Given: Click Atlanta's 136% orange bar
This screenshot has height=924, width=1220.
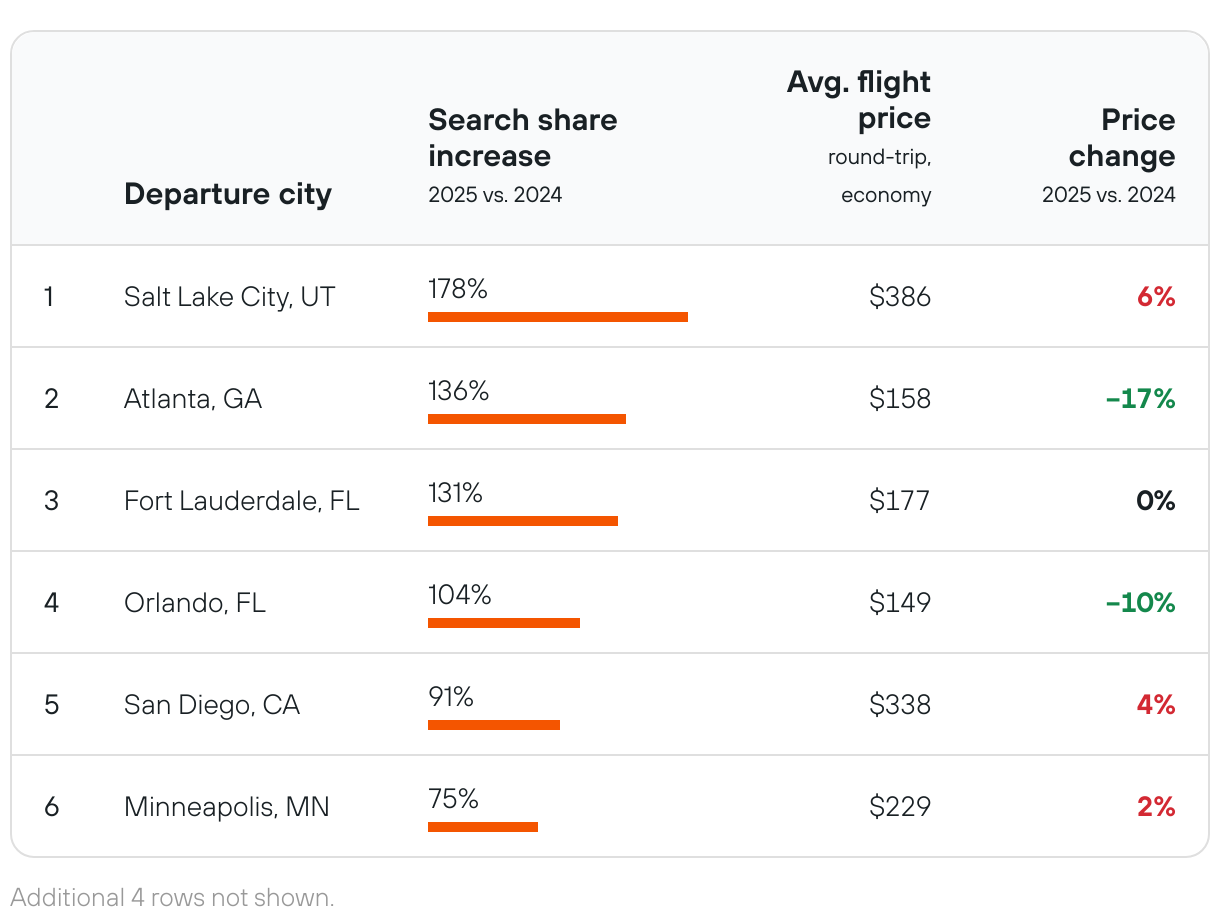Looking at the screenshot, I should (x=526, y=419).
